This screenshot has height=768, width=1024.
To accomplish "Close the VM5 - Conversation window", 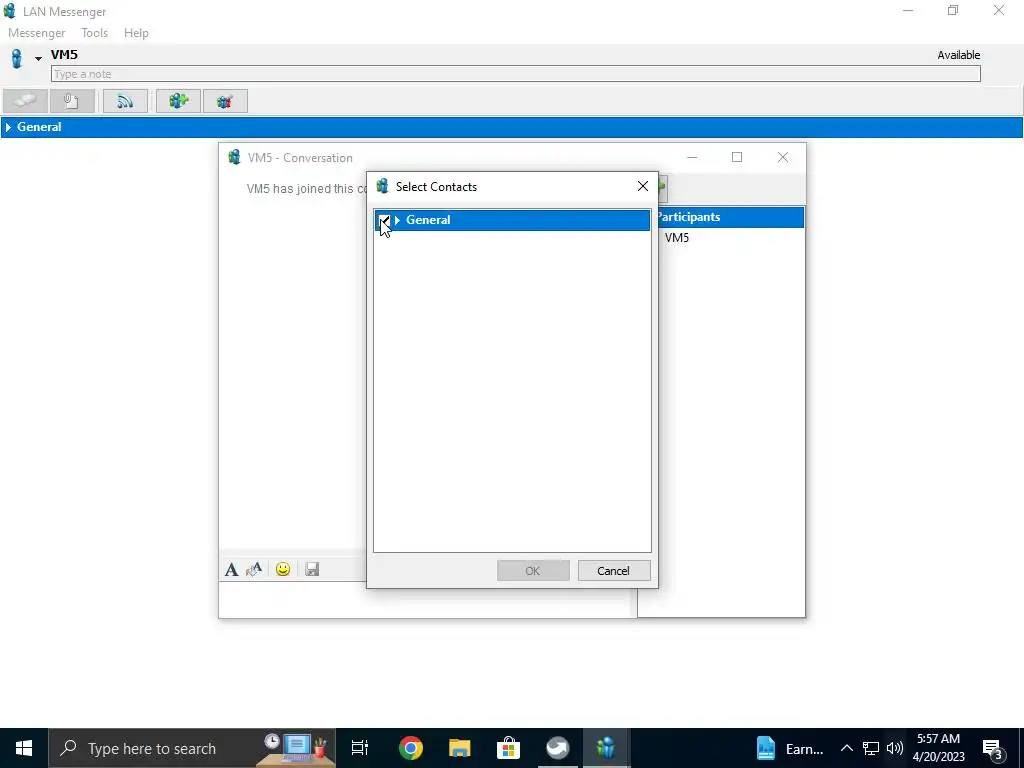I will pyautogui.click(x=783, y=157).
